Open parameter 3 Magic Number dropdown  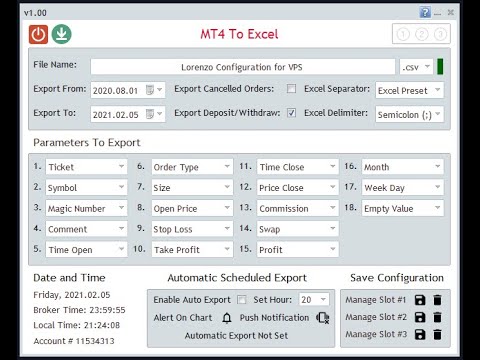click(86, 208)
